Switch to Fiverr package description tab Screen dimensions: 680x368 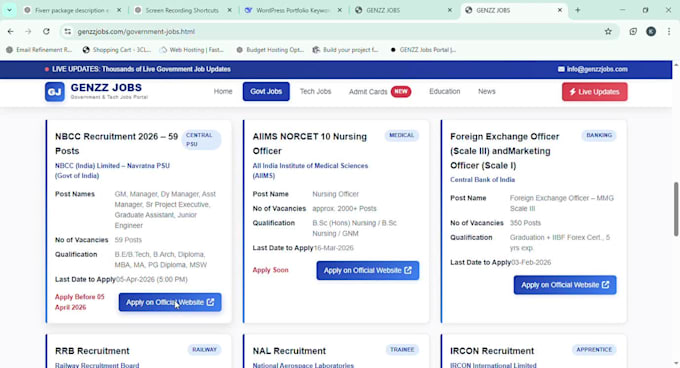[x=72, y=10]
